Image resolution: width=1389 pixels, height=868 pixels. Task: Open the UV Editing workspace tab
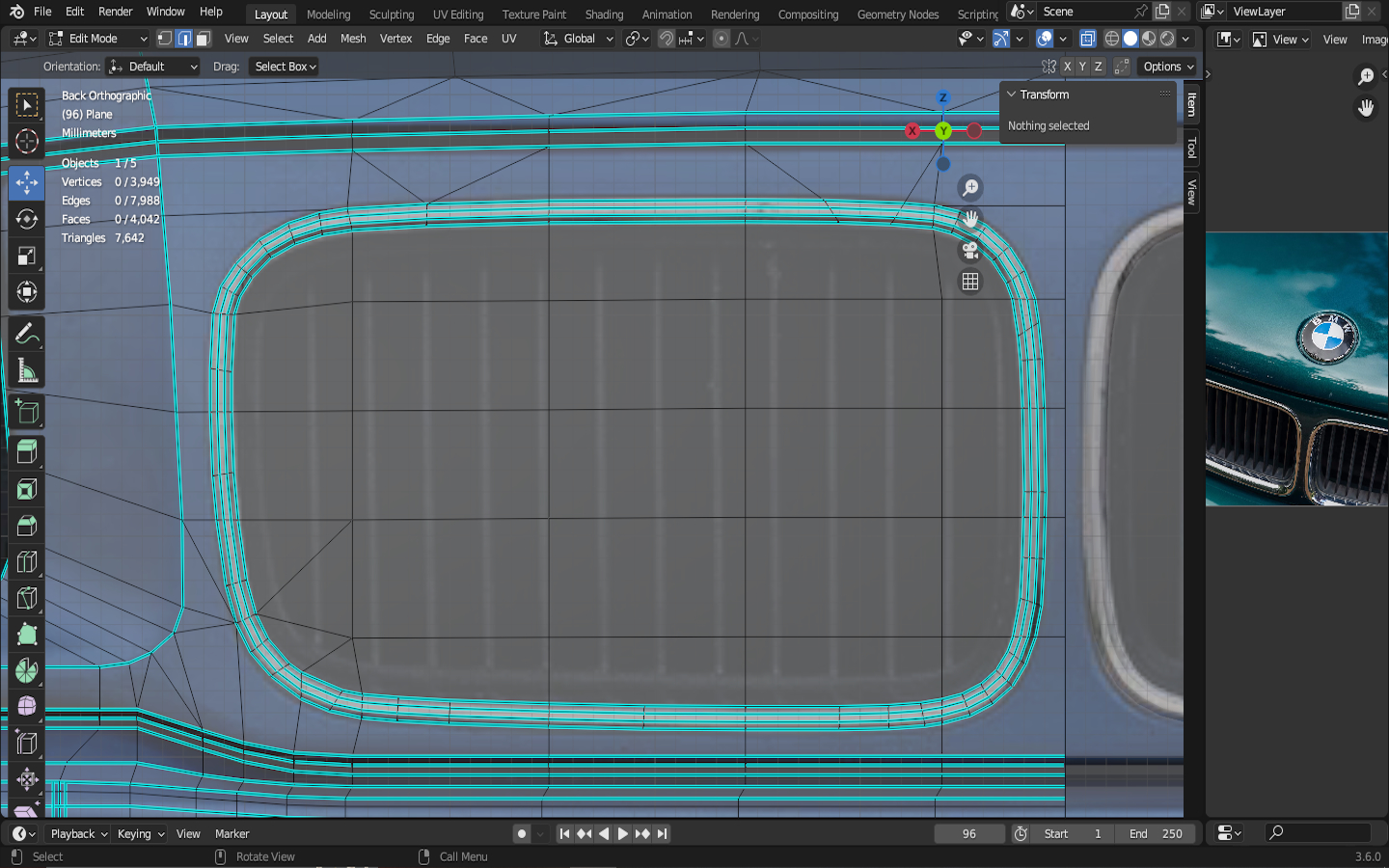tap(457, 14)
